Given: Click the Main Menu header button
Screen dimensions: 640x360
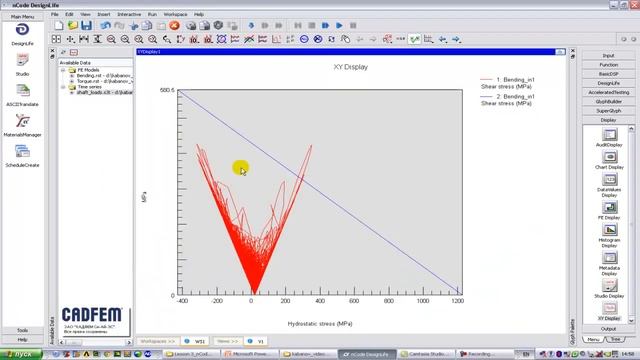Looking at the screenshot, I should (x=22, y=17).
